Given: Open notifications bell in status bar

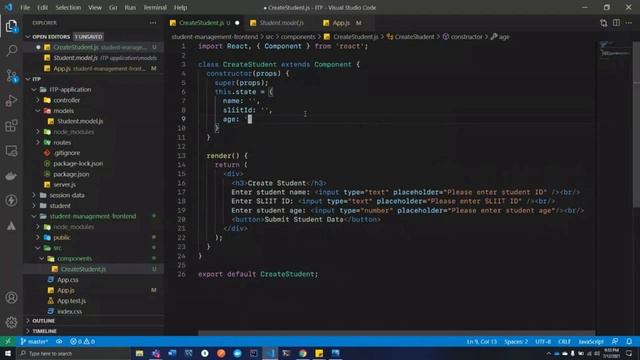Looking at the screenshot, I should 629,341.
